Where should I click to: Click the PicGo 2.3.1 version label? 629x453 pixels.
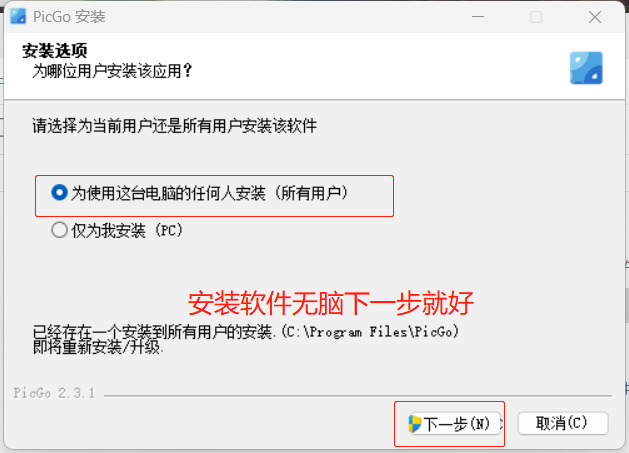pyautogui.click(x=54, y=393)
